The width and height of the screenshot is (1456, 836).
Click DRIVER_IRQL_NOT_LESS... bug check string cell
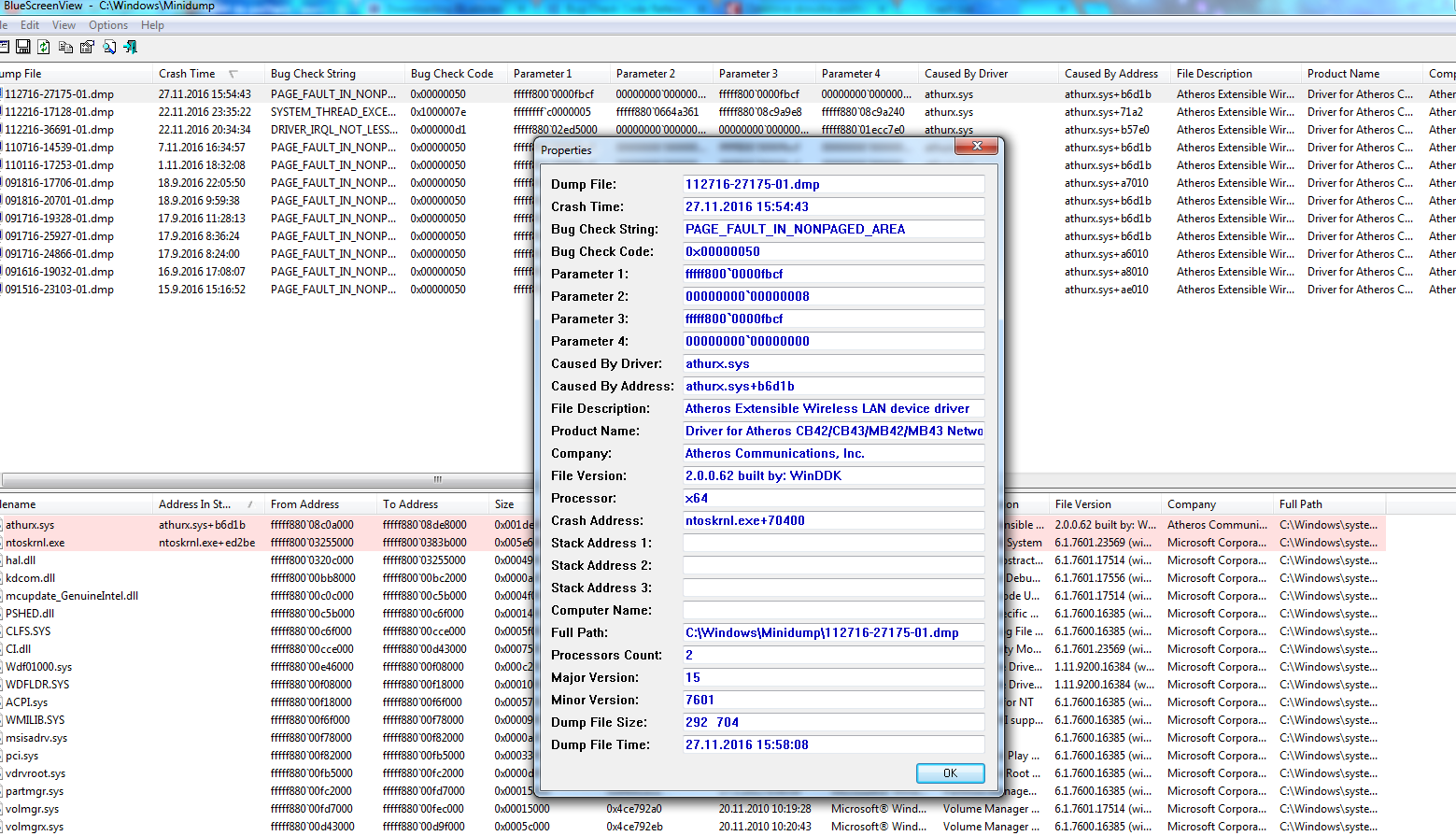(334, 130)
